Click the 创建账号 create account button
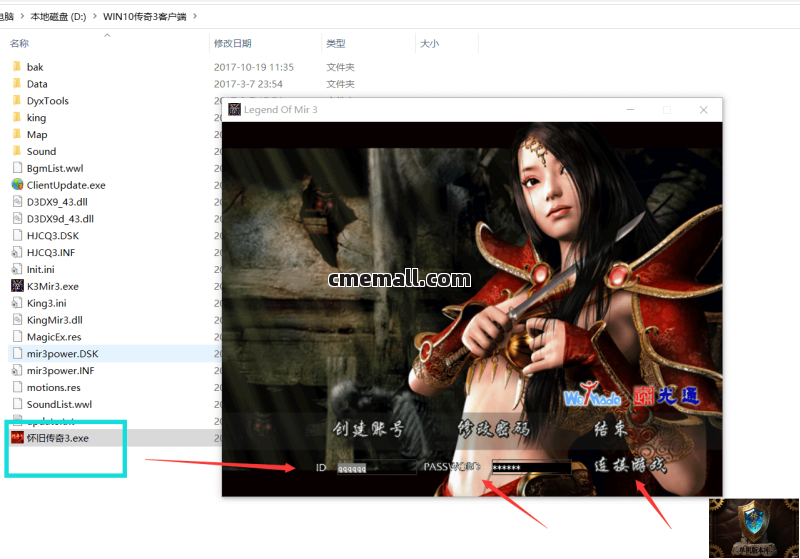Screen dimensions: 800x559 click(x=368, y=429)
